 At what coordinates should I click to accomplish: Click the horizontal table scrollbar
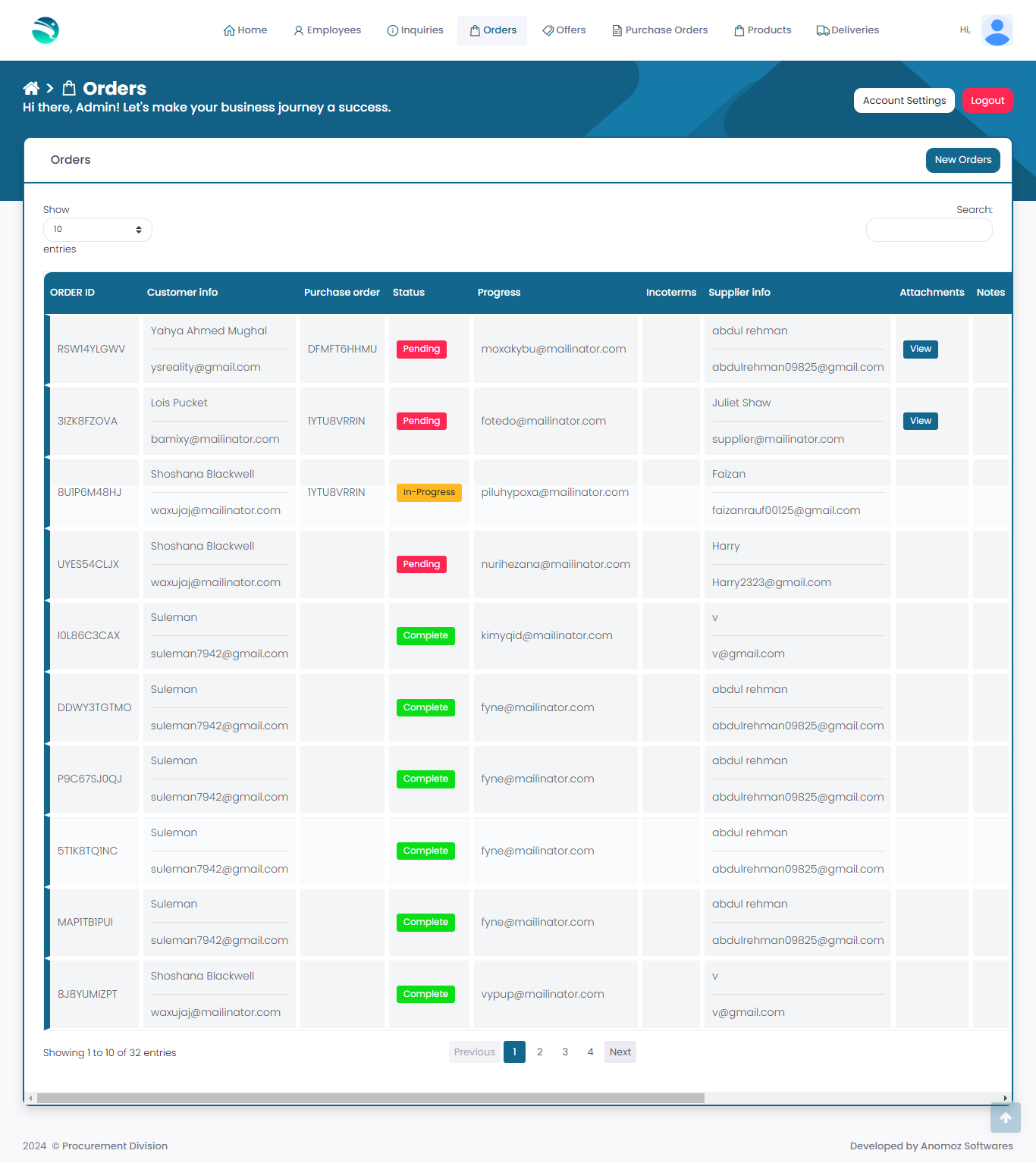370,1098
